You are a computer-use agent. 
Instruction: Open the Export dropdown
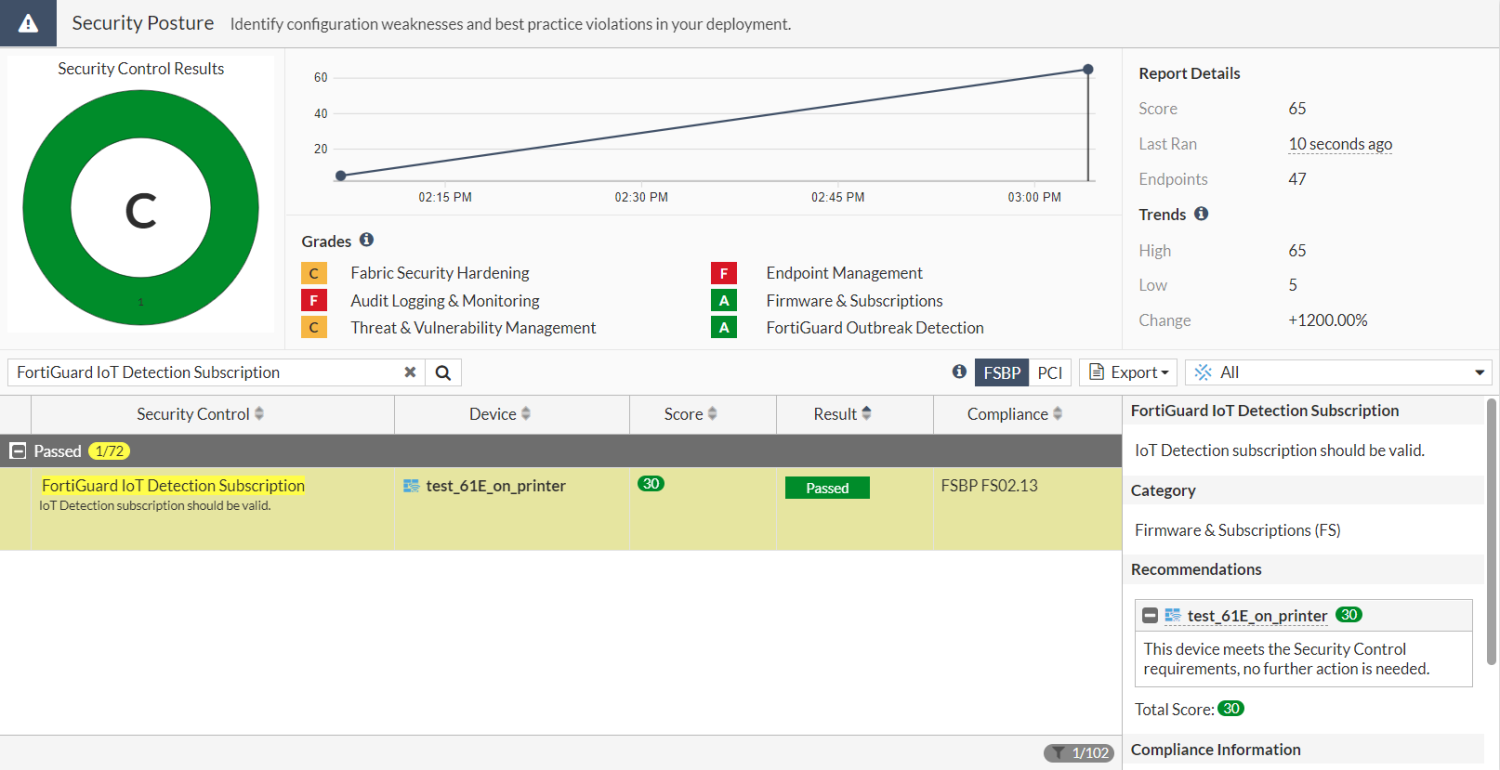pos(1128,372)
